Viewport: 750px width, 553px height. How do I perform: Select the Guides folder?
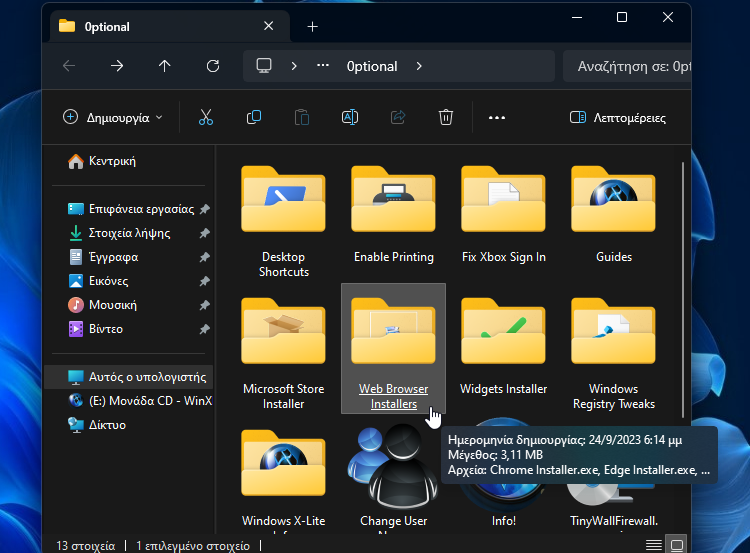[614, 214]
